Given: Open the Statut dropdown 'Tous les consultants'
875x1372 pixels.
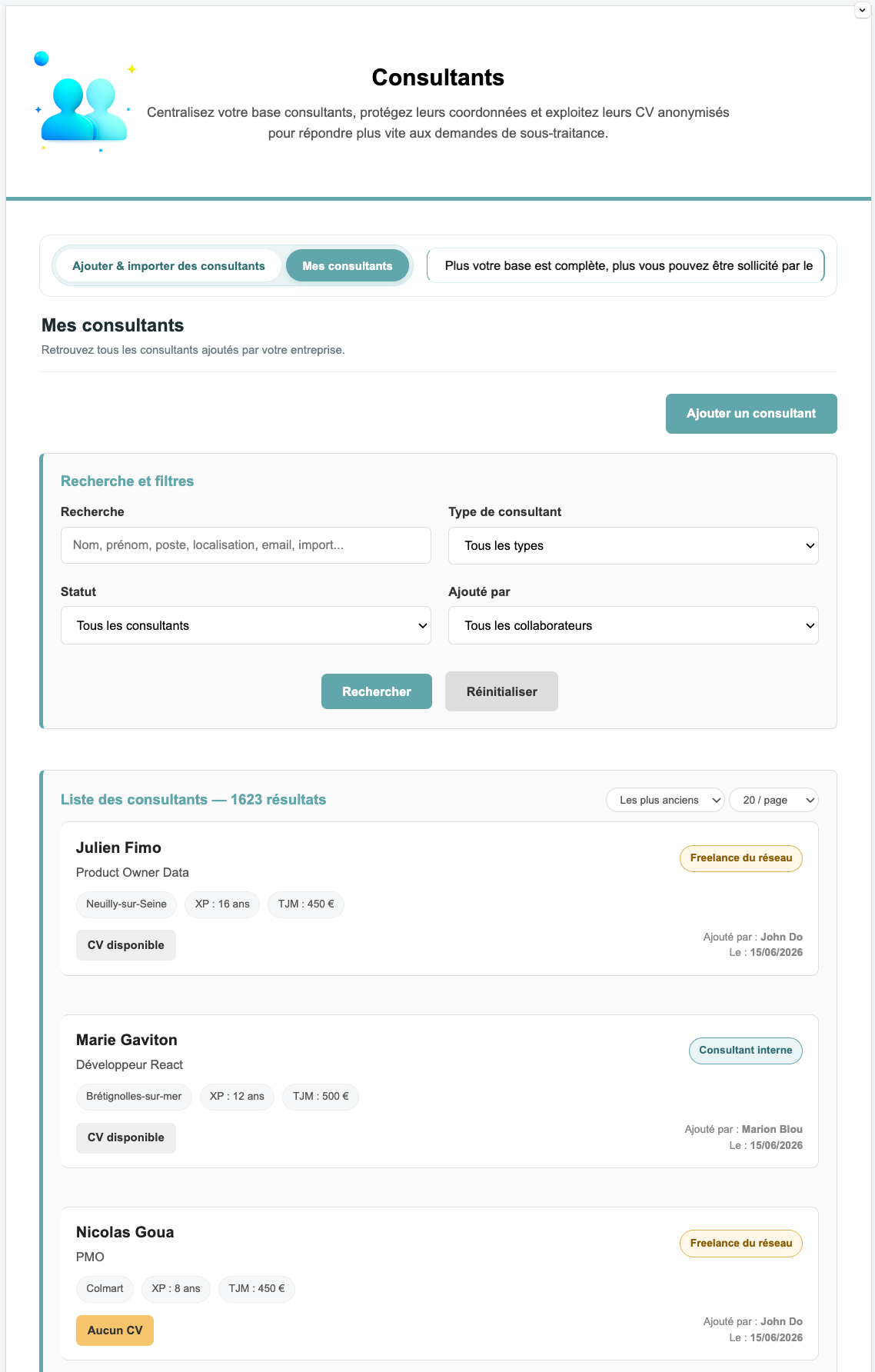Looking at the screenshot, I should (246, 625).
